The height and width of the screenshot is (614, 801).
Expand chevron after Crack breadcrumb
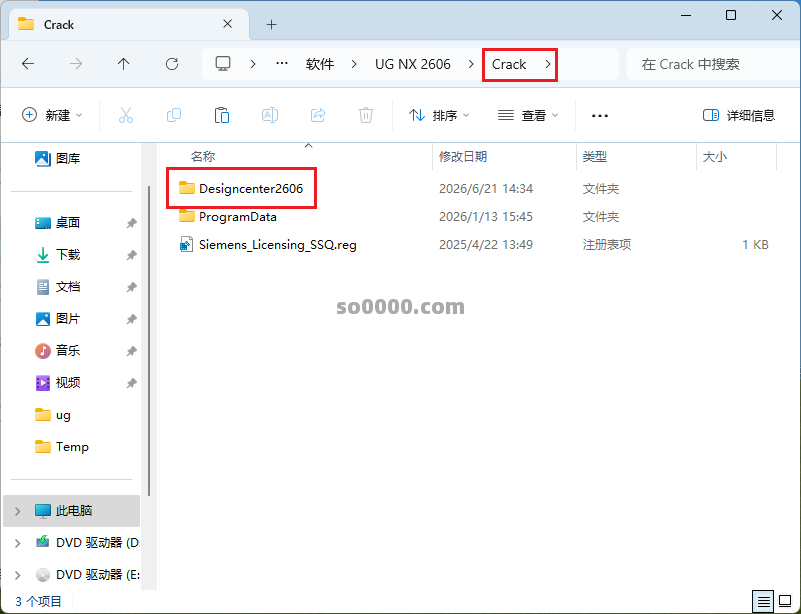(547, 64)
